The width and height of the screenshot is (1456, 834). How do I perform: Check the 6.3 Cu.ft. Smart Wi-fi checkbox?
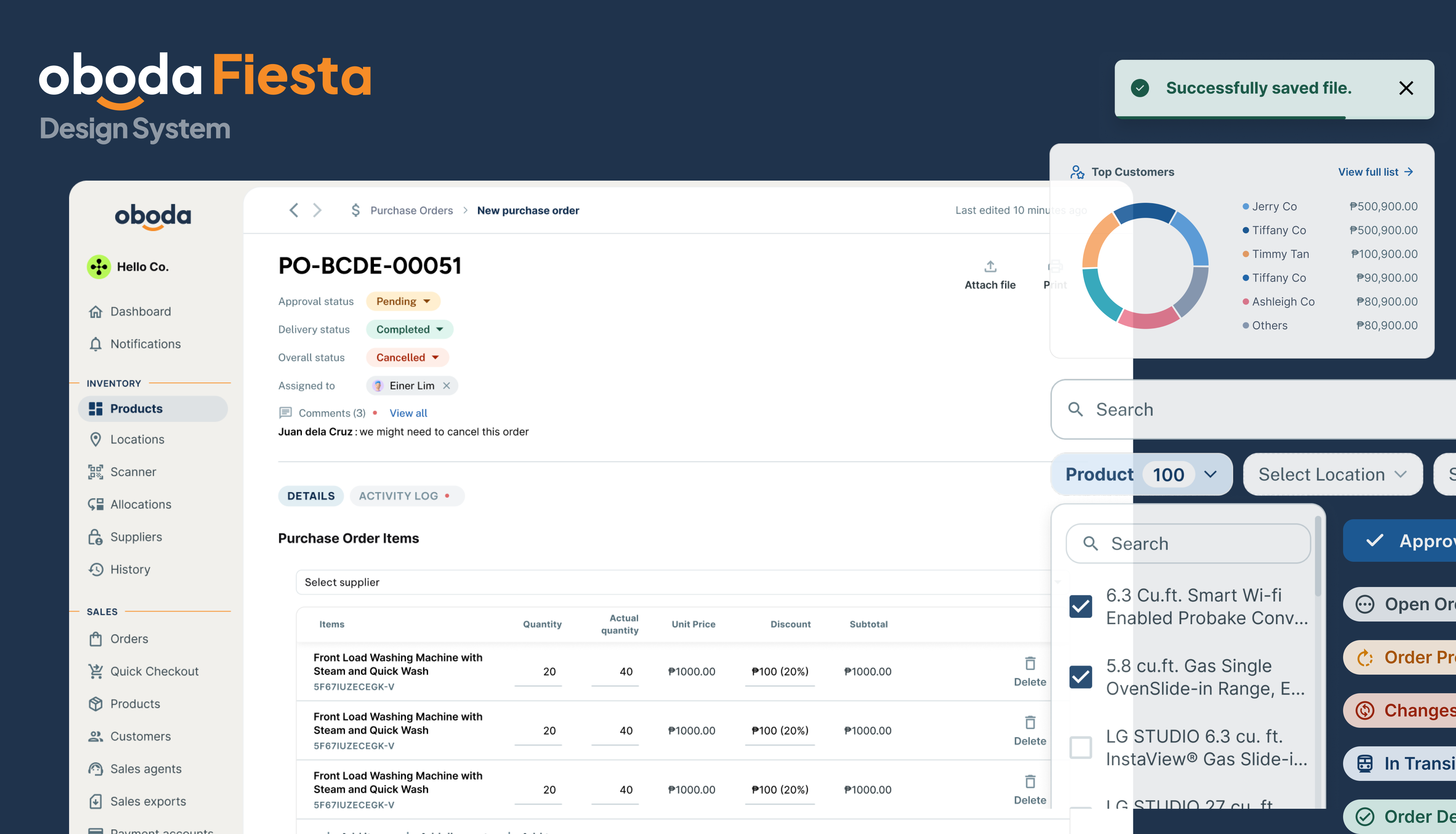tap(1081, 607)
